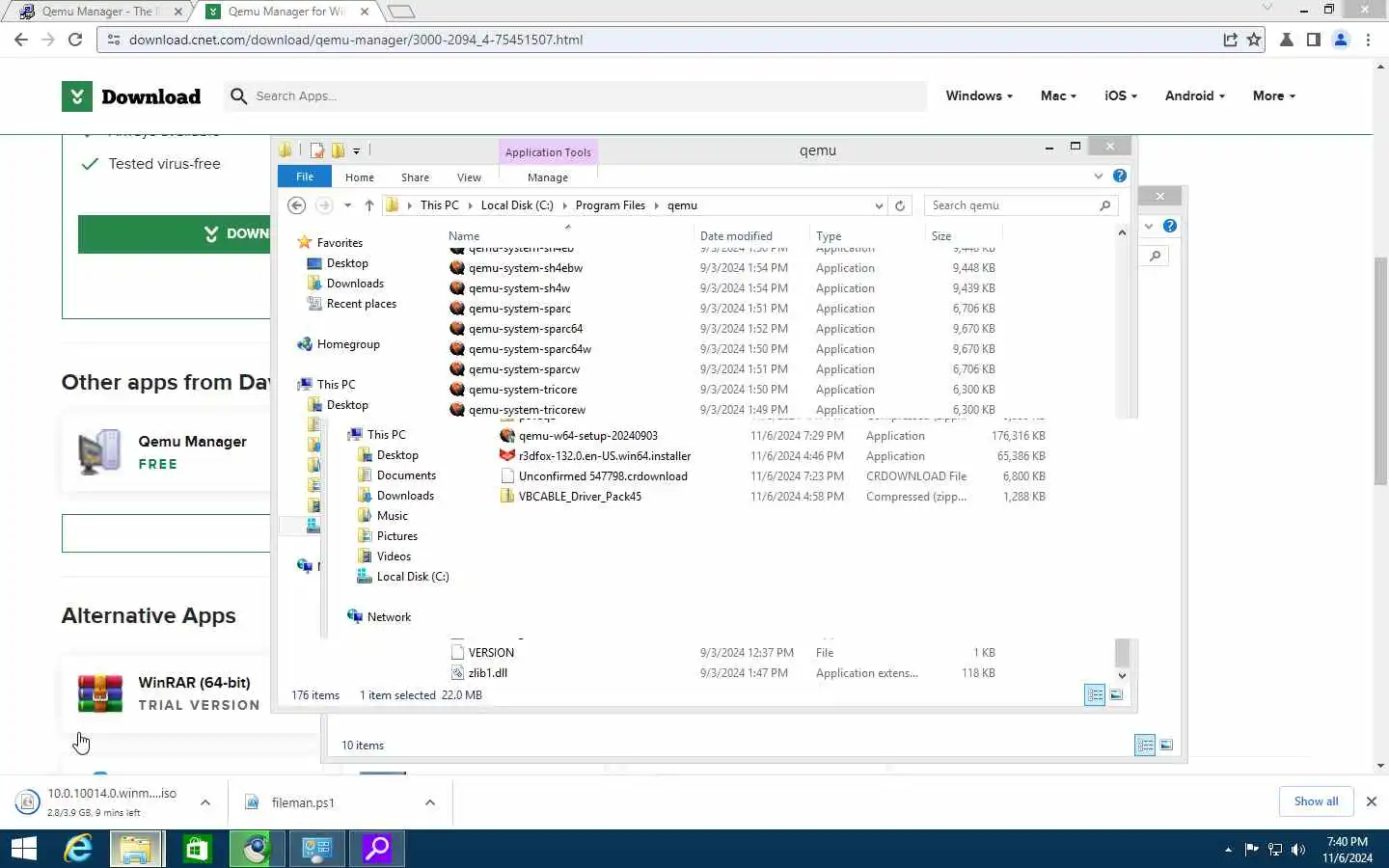This screenshot has width=1389, height=868.
Task: Open the Manage ribbon tab
Action: (548, 177)
